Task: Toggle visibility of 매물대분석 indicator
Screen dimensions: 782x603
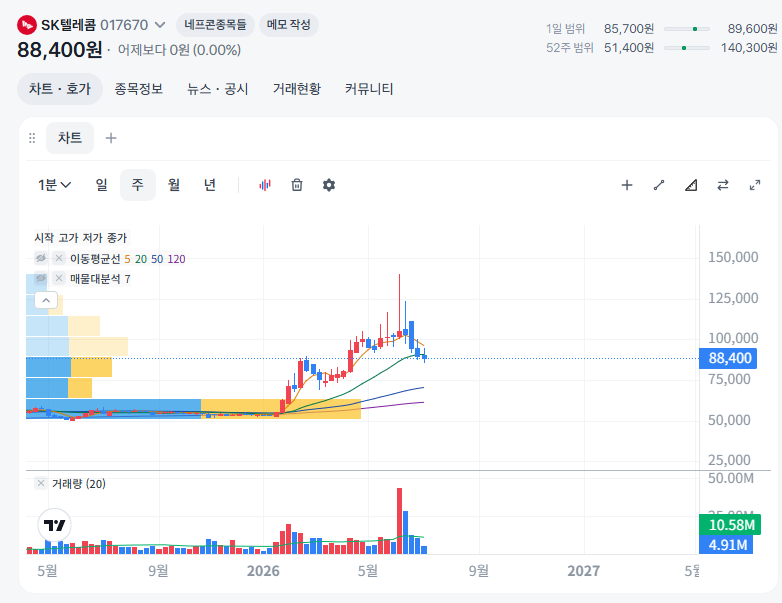Action: (x=41, y=278)
